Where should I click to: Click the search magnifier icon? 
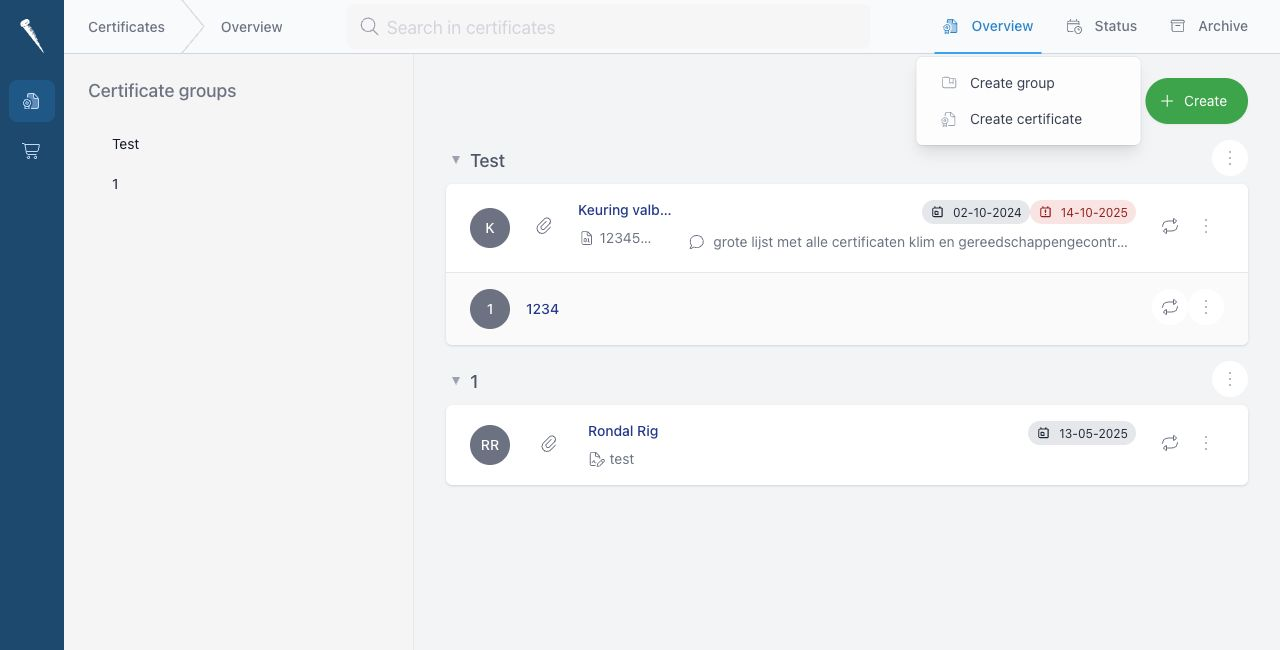(x=369, y=27)
